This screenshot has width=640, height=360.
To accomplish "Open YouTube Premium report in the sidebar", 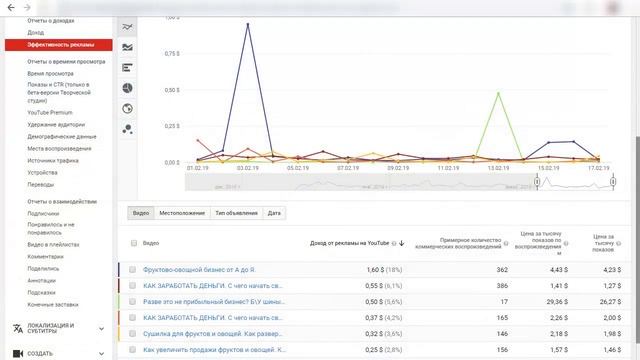I will point(50,113).
